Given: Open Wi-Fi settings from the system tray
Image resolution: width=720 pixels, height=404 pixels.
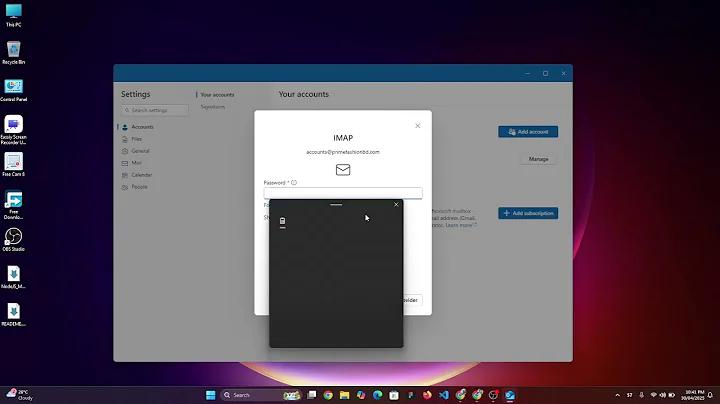Looking at the screenshot, I should click(653, 395).
